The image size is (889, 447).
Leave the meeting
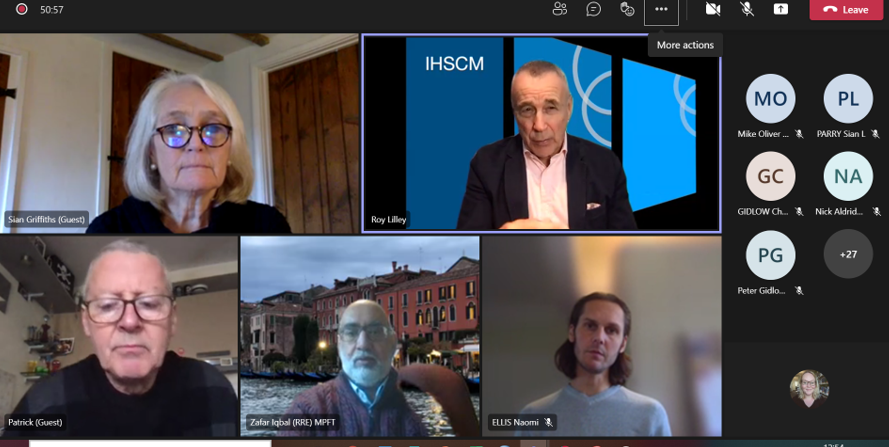[846, 10]
